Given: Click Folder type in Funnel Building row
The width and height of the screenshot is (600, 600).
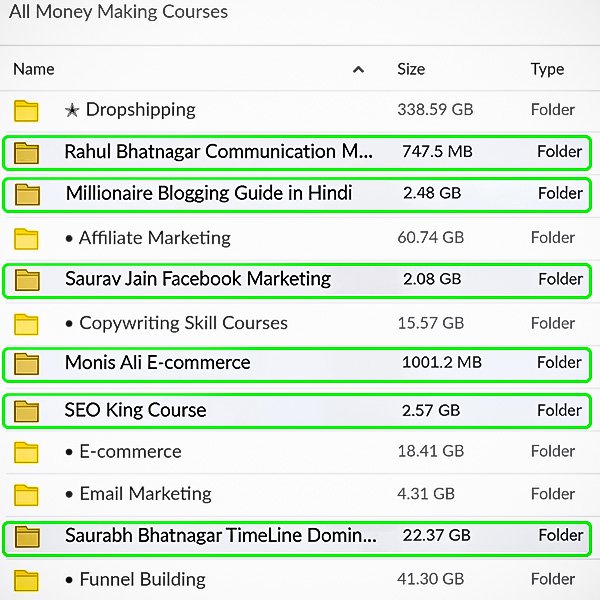Looking at the screenshot, I should tap(553, 579).
